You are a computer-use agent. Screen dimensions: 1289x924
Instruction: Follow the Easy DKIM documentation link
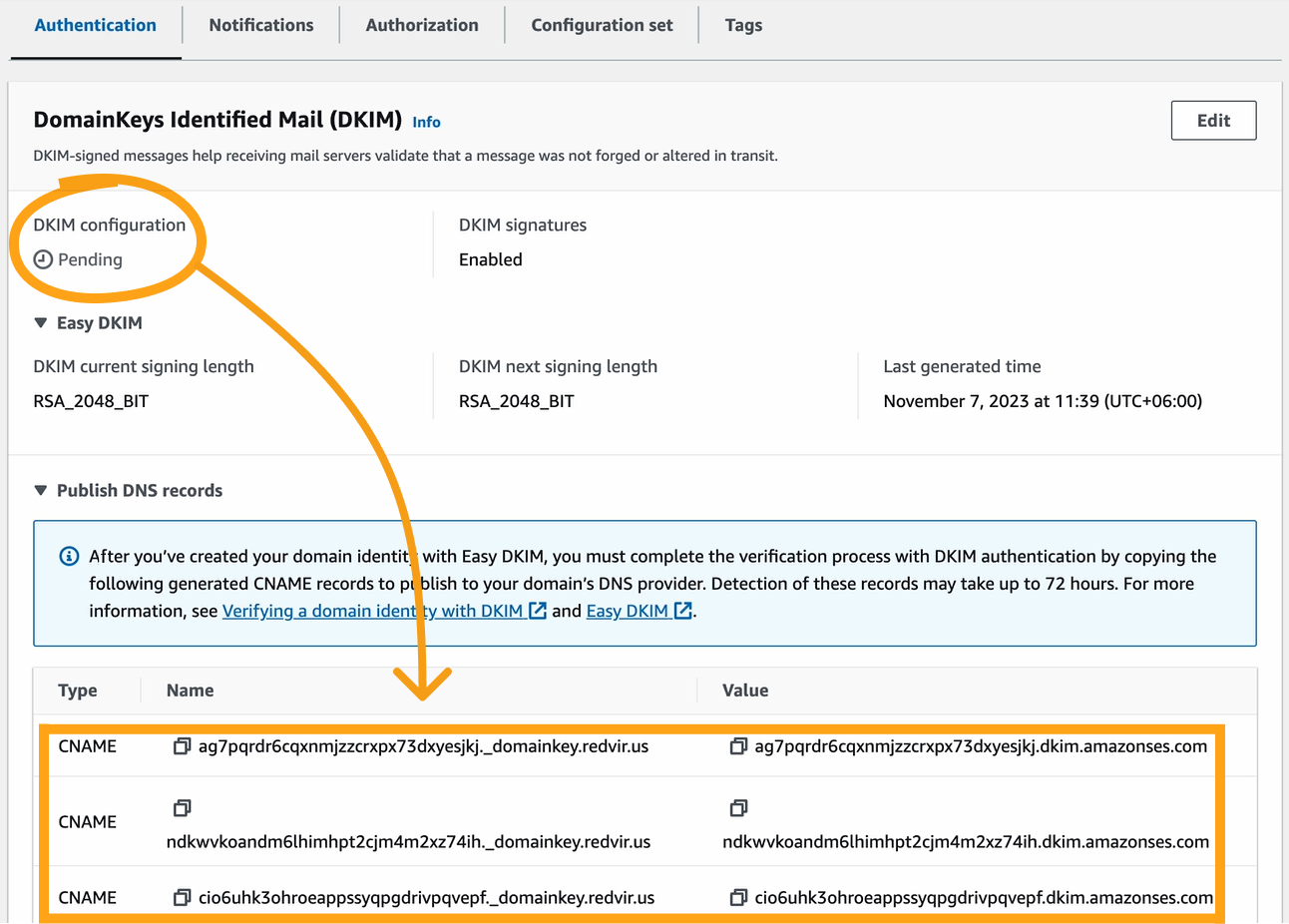pyautogui.click(x=628, y=611)
